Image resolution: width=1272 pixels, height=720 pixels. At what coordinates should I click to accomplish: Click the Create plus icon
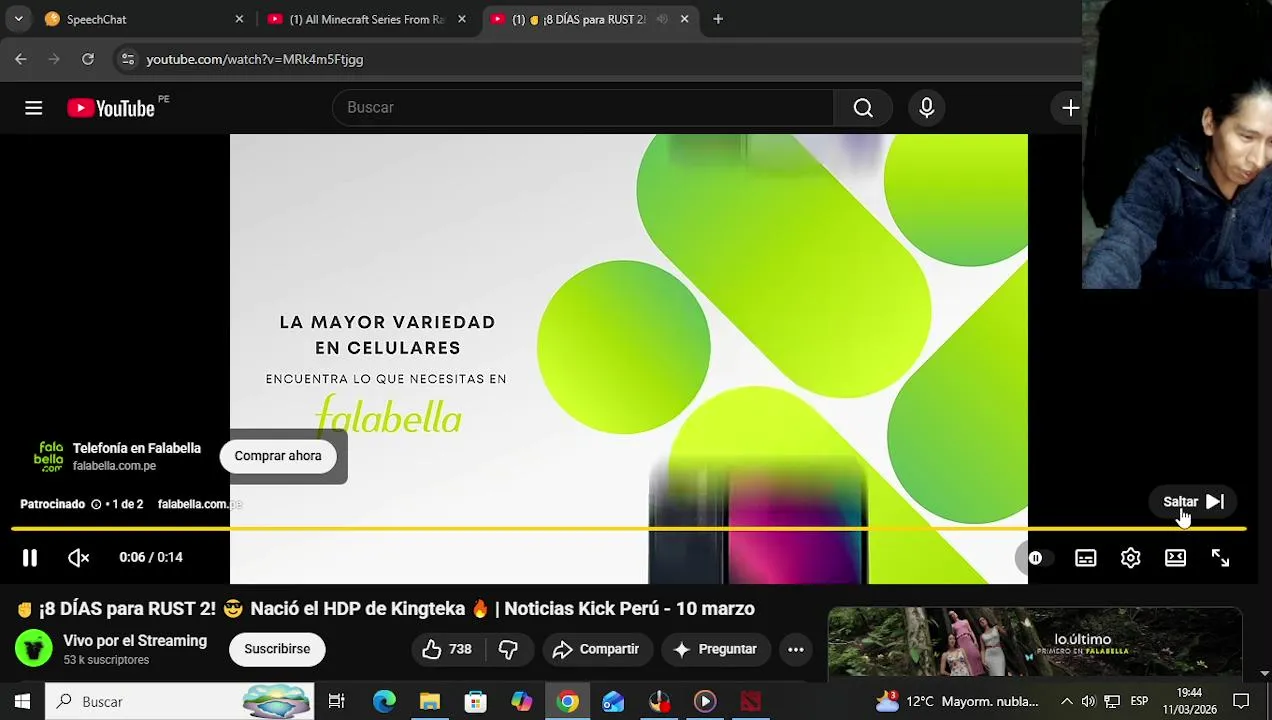(1070, 108)
